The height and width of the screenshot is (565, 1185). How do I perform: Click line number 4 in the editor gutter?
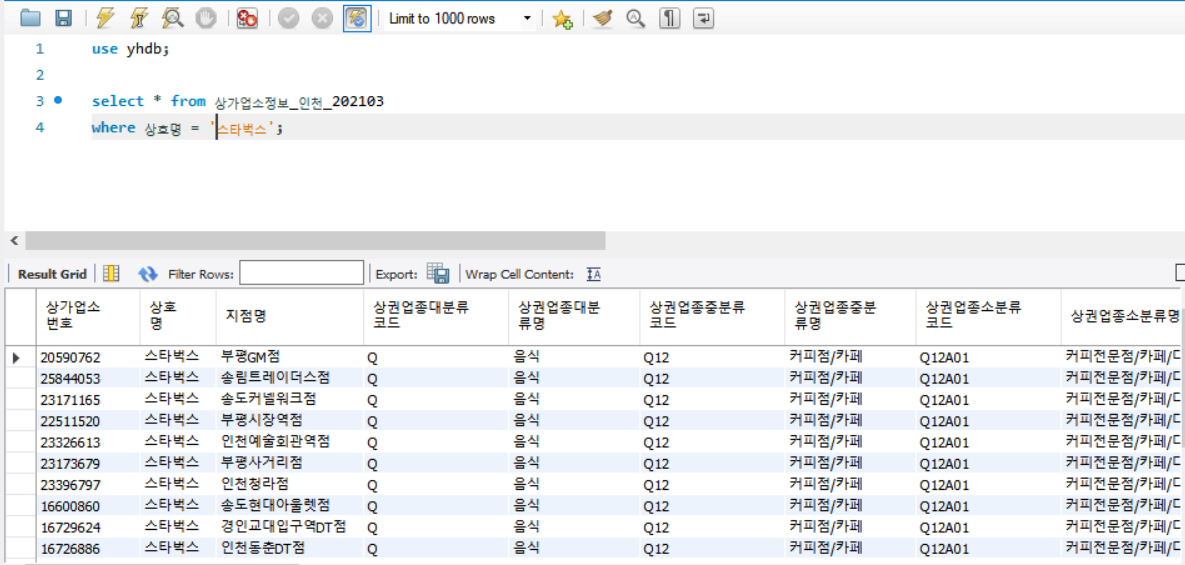coord(39,127)
